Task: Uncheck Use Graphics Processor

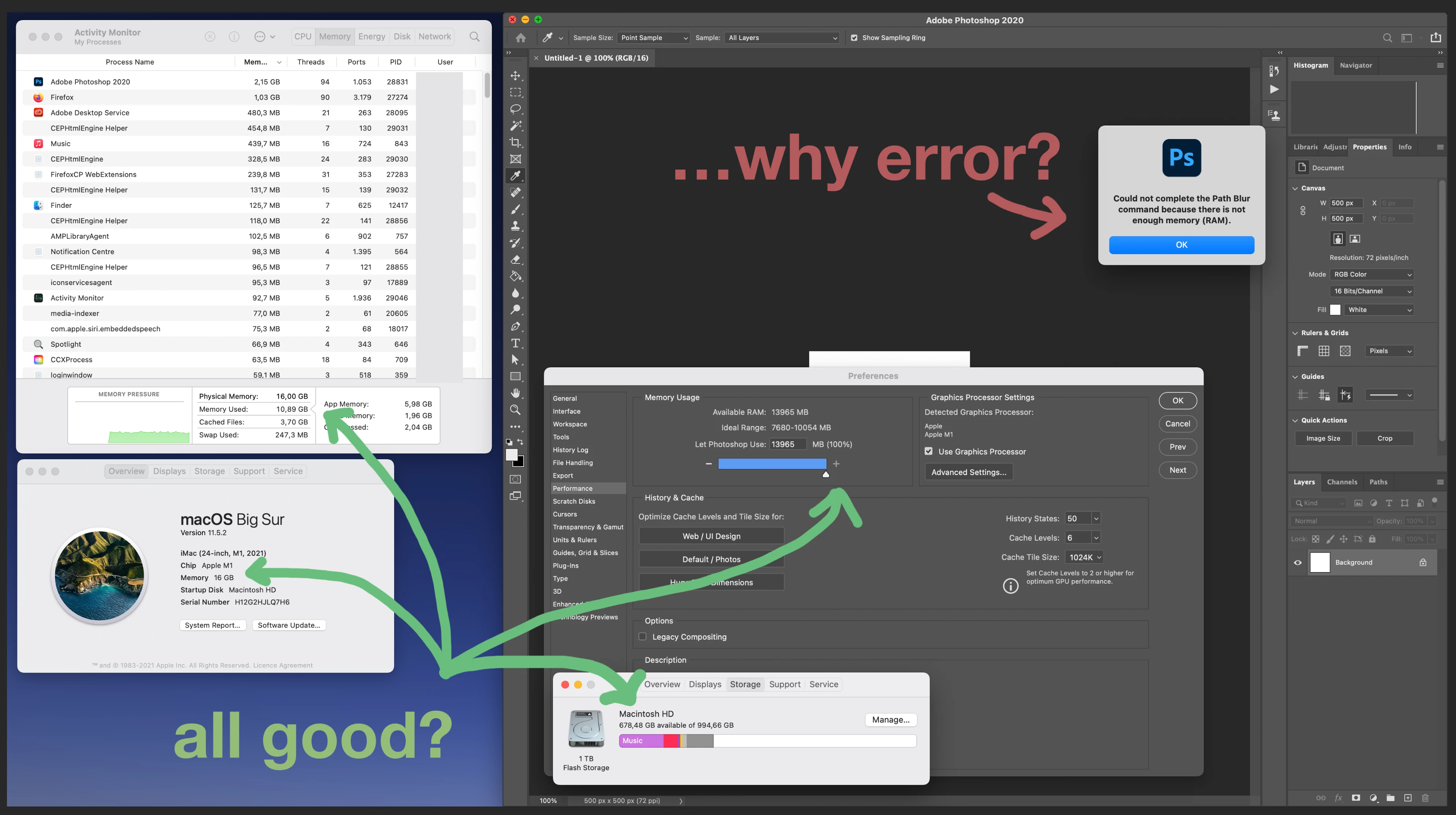Action: tap(929, 451)
